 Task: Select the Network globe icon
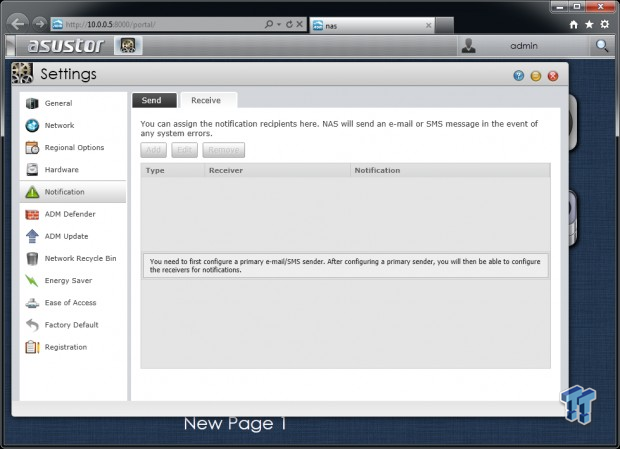point(32,125)
